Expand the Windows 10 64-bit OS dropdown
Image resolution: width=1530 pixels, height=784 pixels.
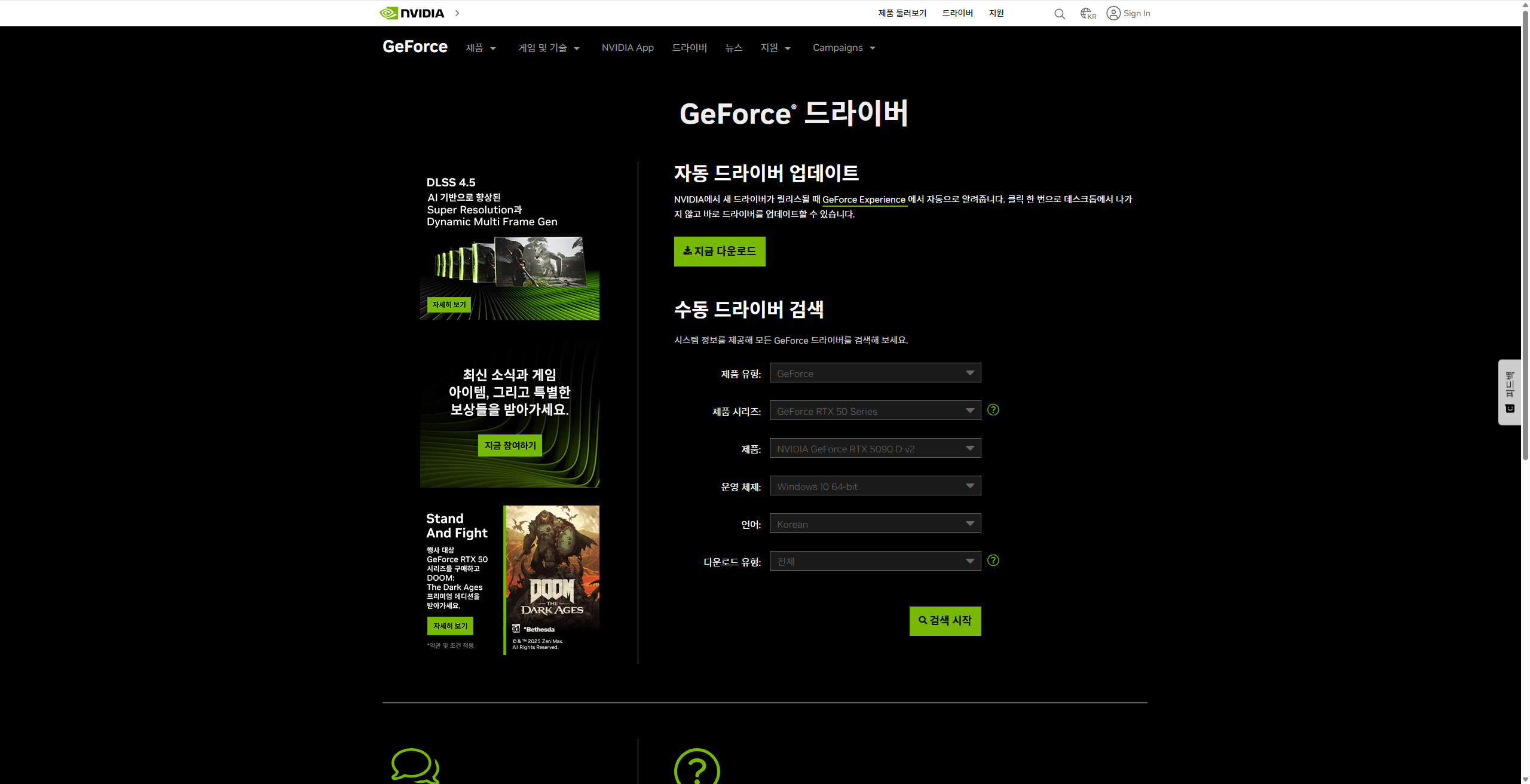[875, 486]
